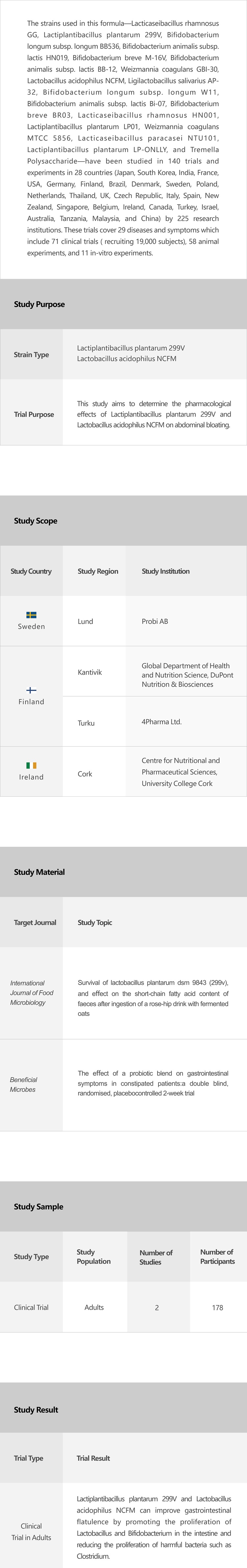Click the Sweden flag icon
Image resolution: width=247 pixels, height=1568 pixels.
tap(31, 615)
